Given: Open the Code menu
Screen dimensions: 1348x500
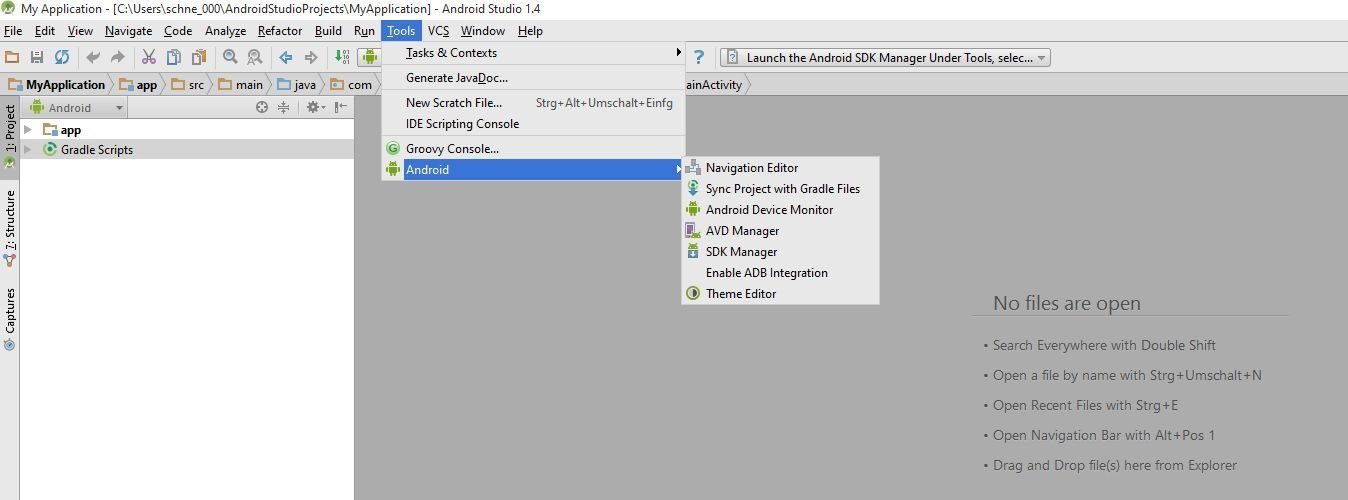Looking at the screenshot, I should (178, 31).
